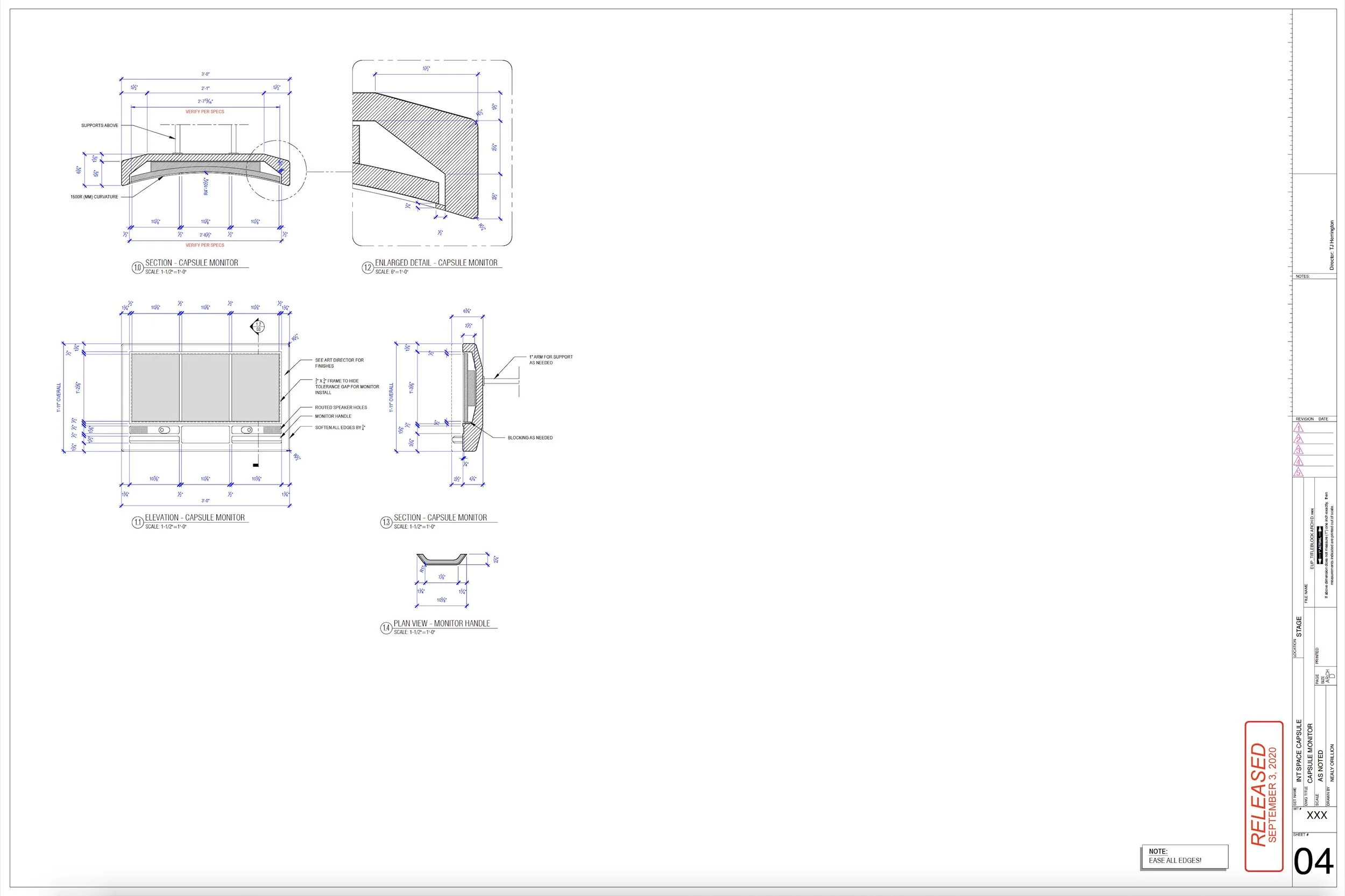The image size is (1345, 896).
Task: Click the 'SUPPORTS ABOVE' label
Action: pos(100,126)
